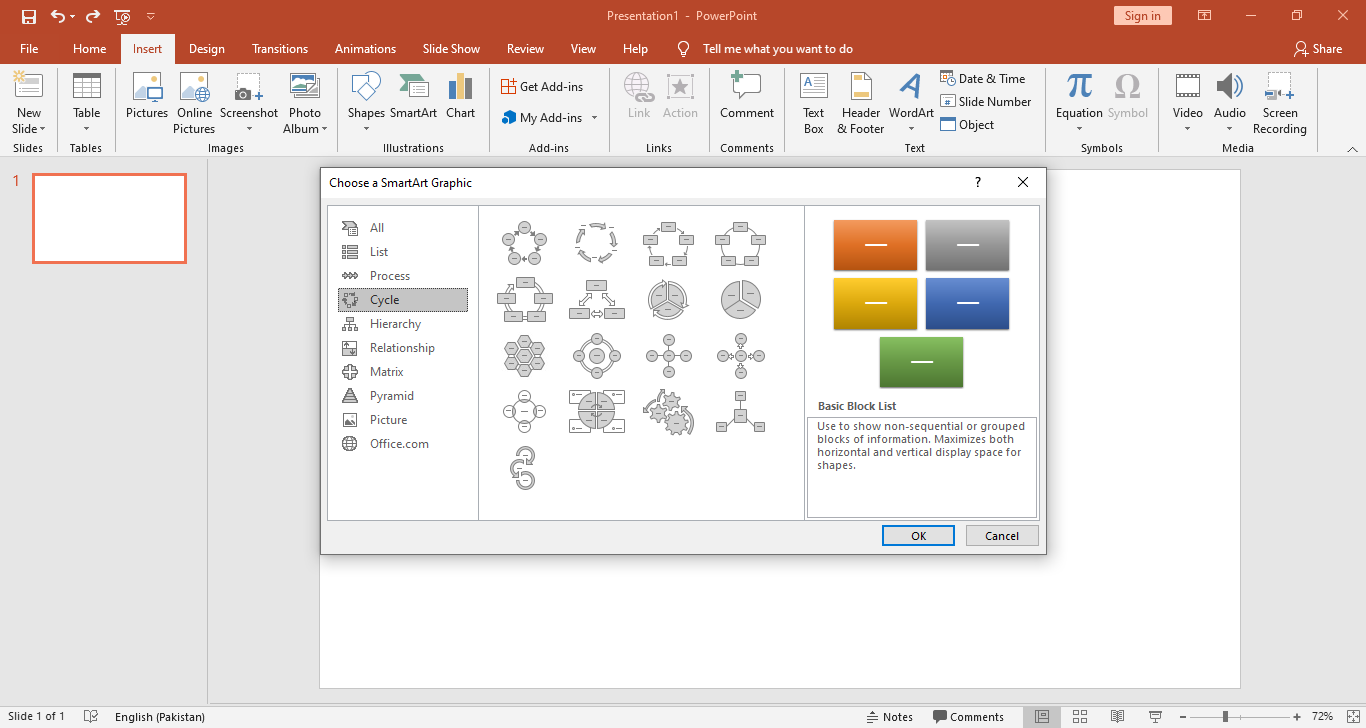Screen dimensions: 1366x728
Task: Choose the Basic Pie layout
Action: tap(741, 299)
